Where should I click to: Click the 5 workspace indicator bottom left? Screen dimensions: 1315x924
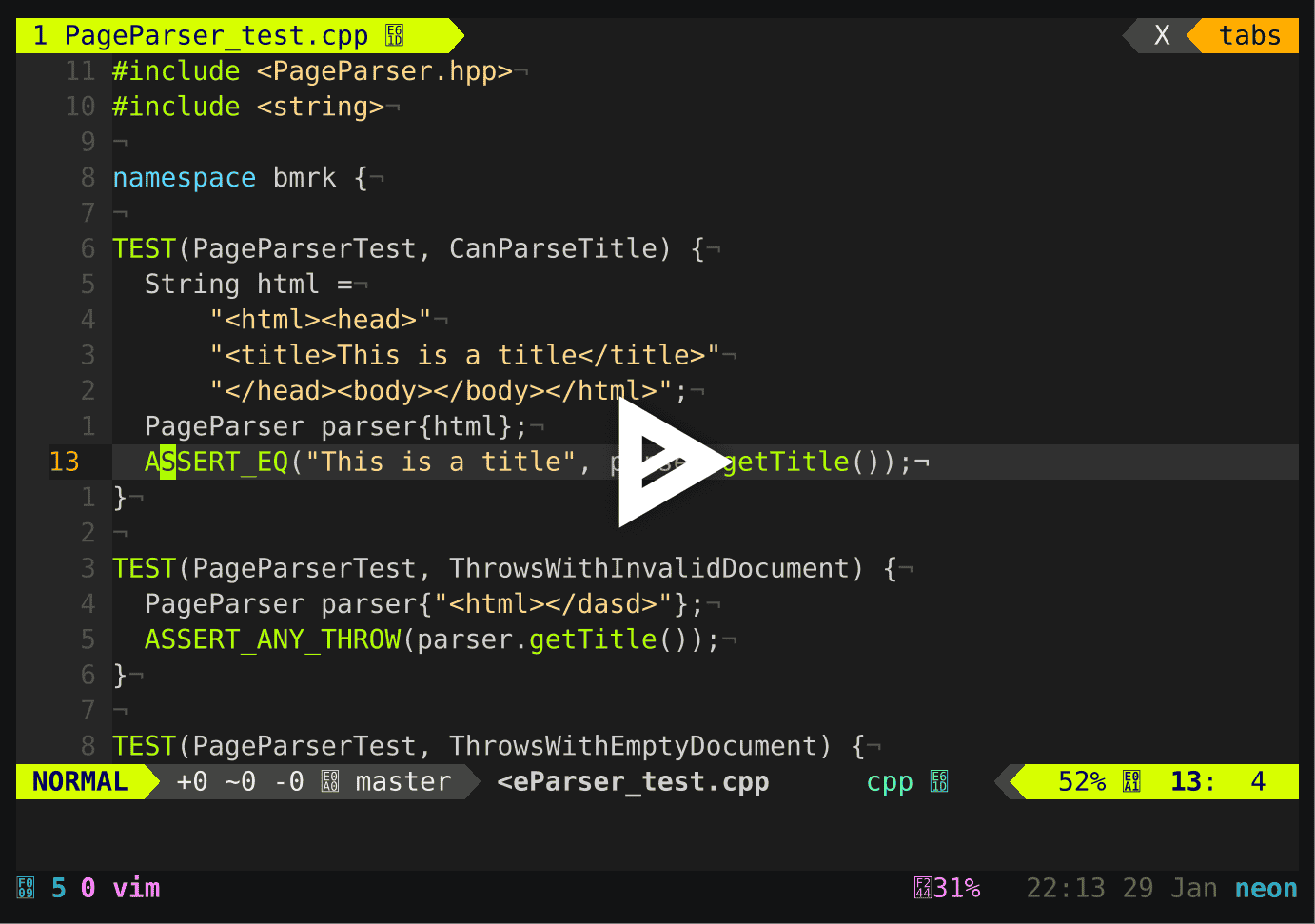coord(57,887)
